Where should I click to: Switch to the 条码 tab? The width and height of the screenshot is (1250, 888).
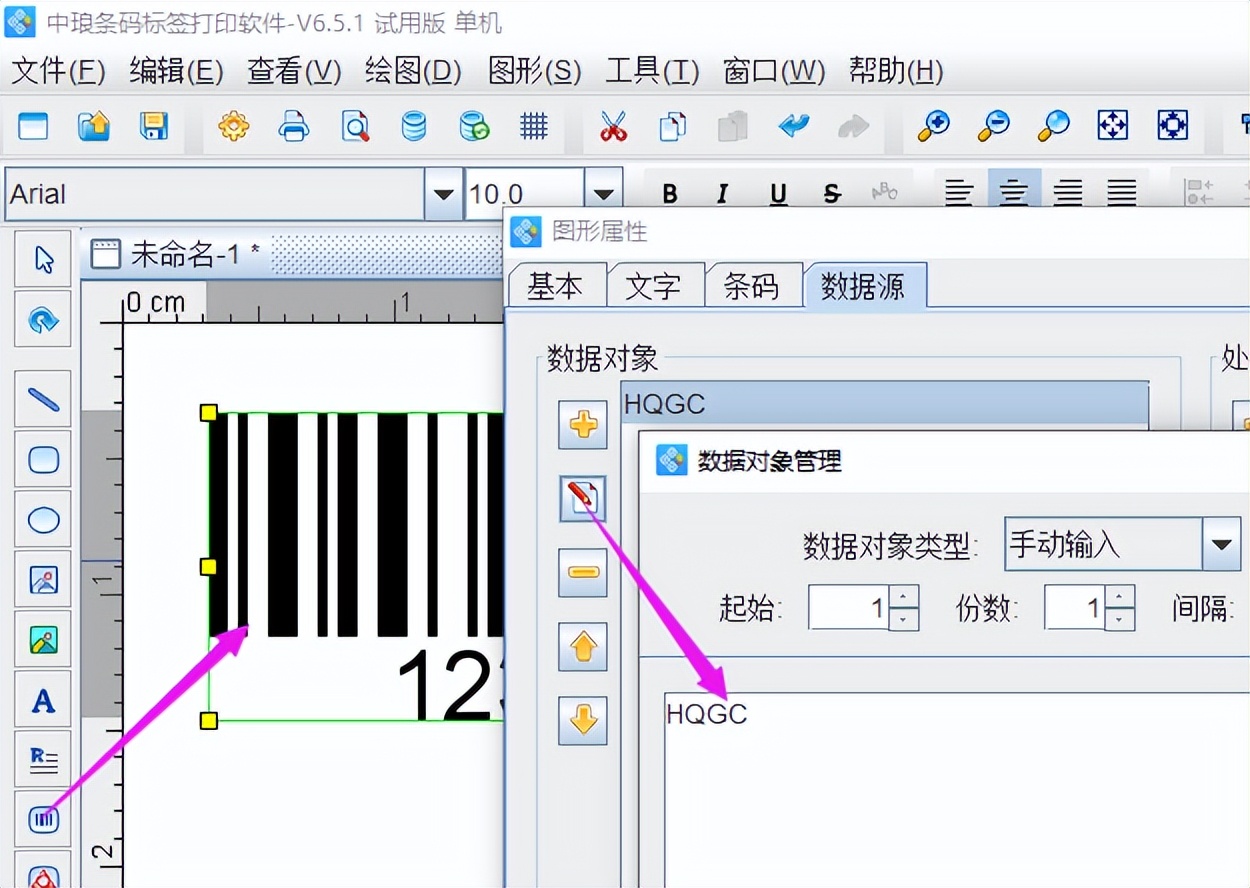pyautogui.click(x=751, y=287)
